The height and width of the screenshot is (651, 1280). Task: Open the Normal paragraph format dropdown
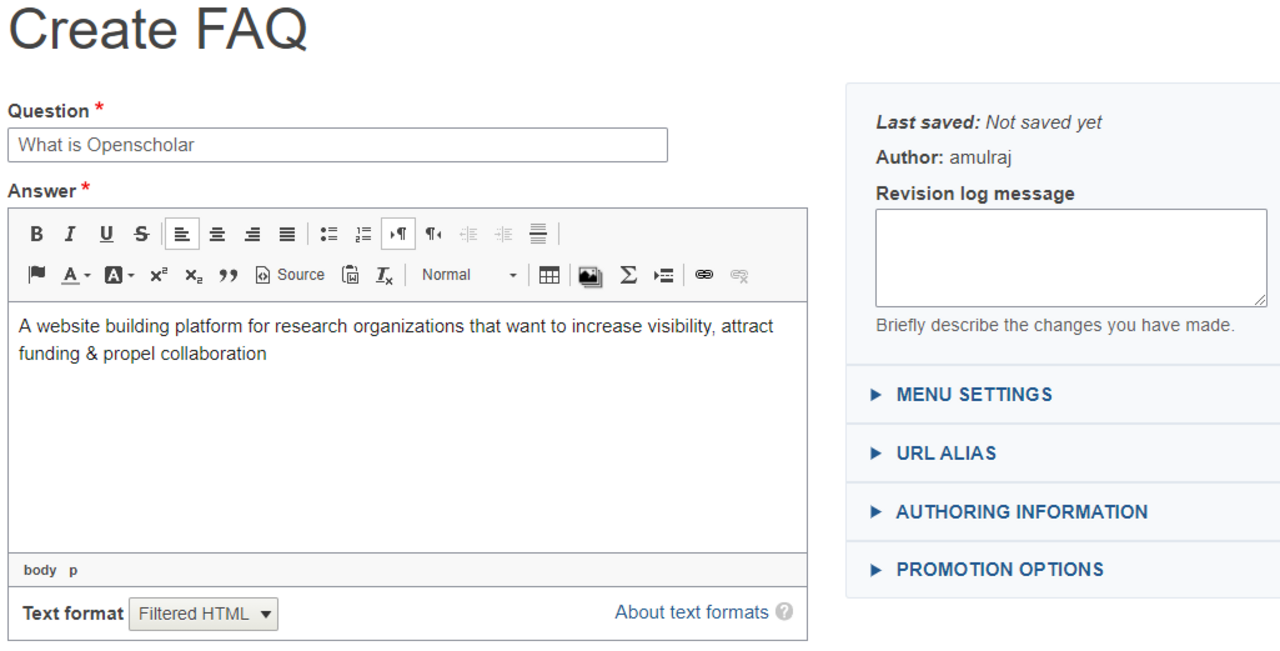(x=468, y=275)
